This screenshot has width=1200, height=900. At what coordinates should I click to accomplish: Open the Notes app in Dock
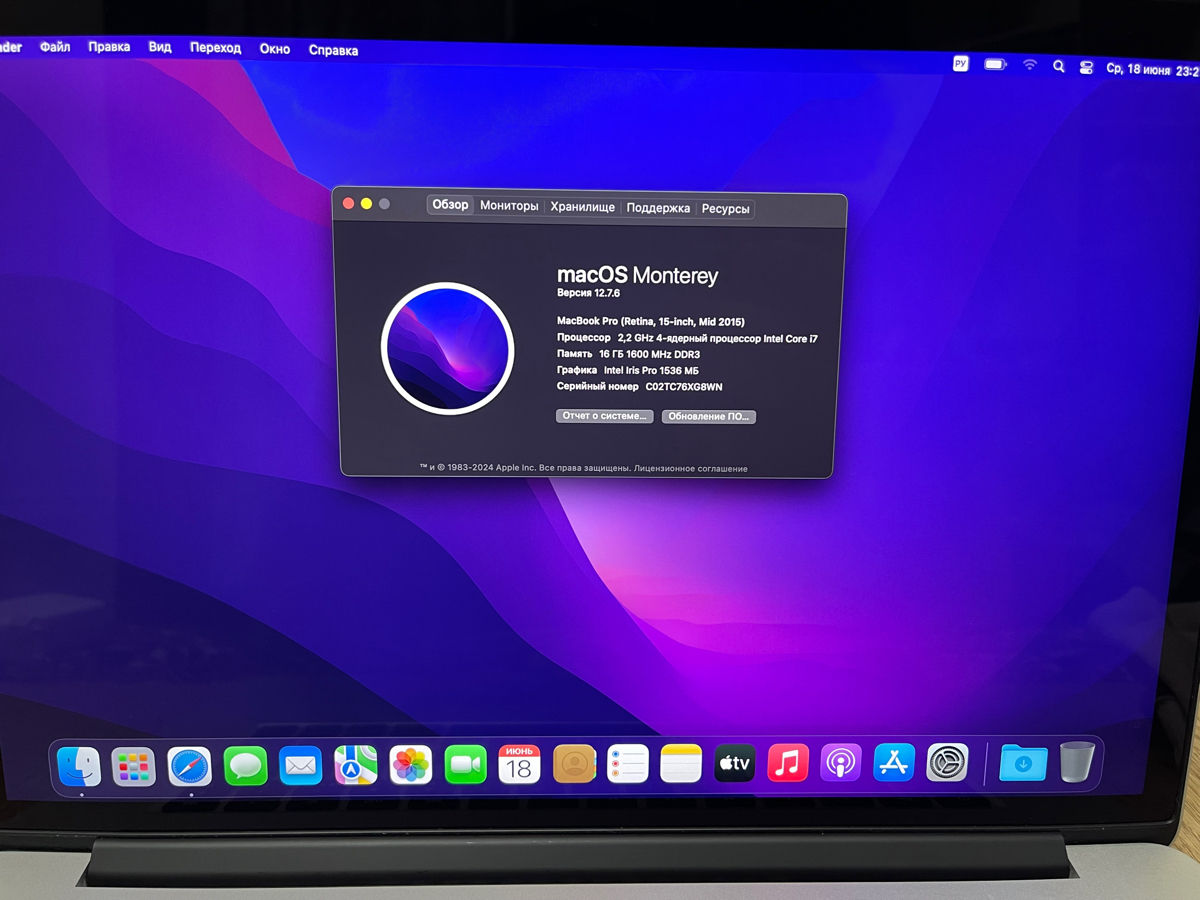pos(681,764)
